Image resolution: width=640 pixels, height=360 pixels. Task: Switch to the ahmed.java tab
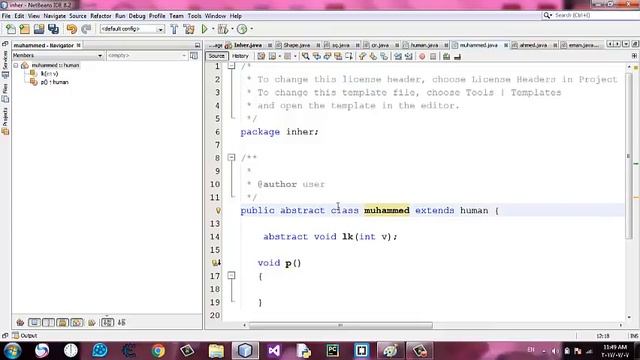click(533, 45)
